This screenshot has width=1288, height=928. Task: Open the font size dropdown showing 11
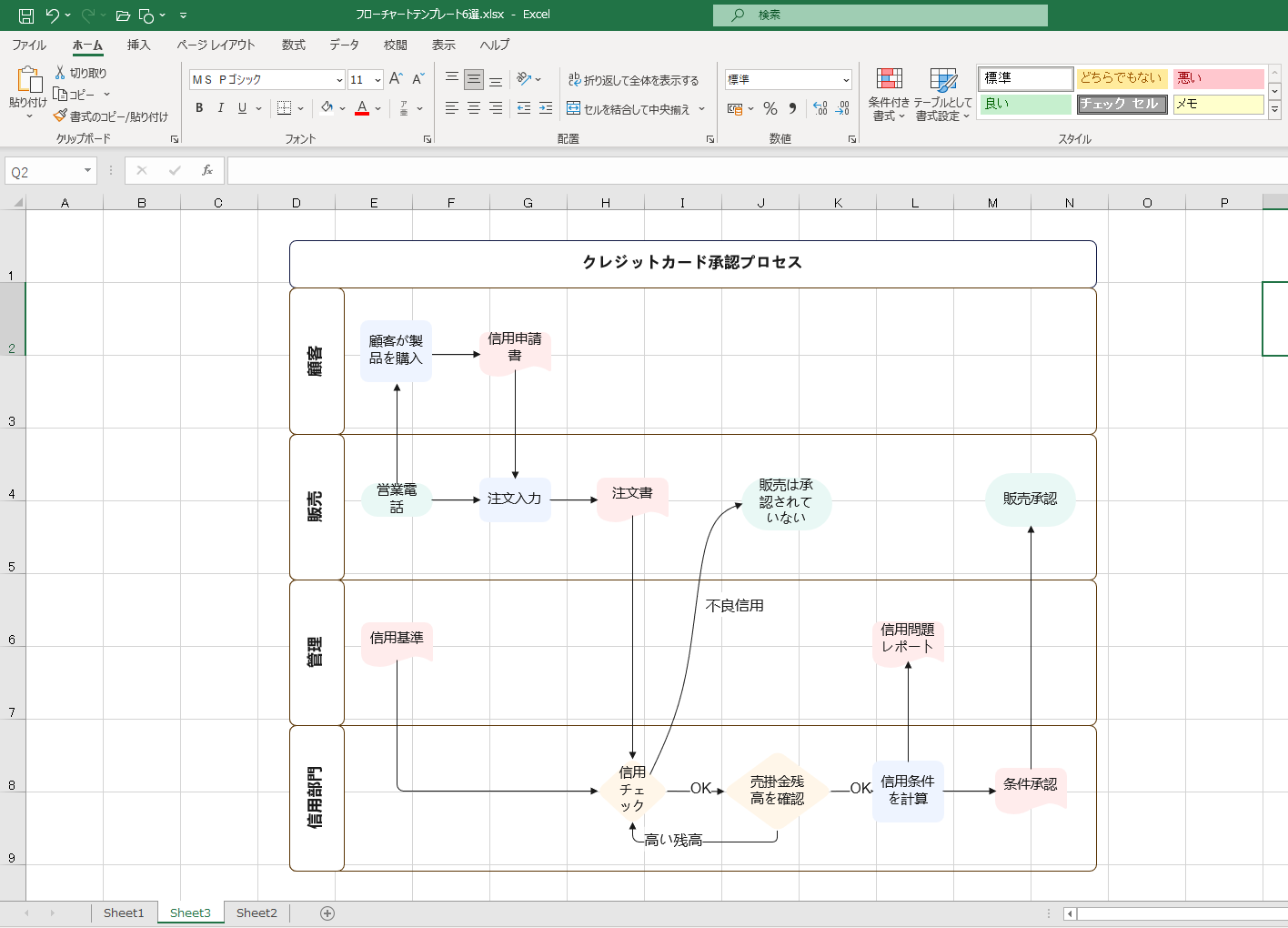coord(377,80)
